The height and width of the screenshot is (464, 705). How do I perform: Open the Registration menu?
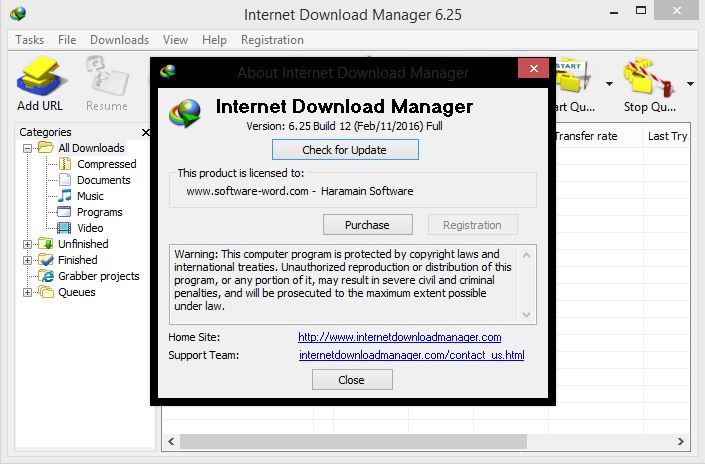pyautogui.click(x=272, y=40)
